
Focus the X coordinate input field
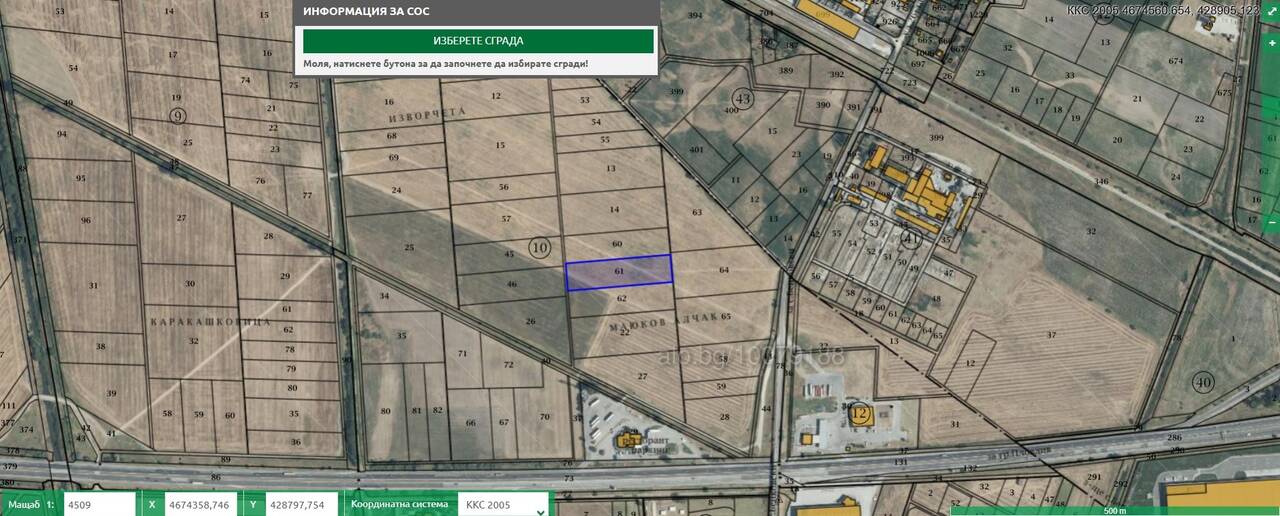click(201, 504)
